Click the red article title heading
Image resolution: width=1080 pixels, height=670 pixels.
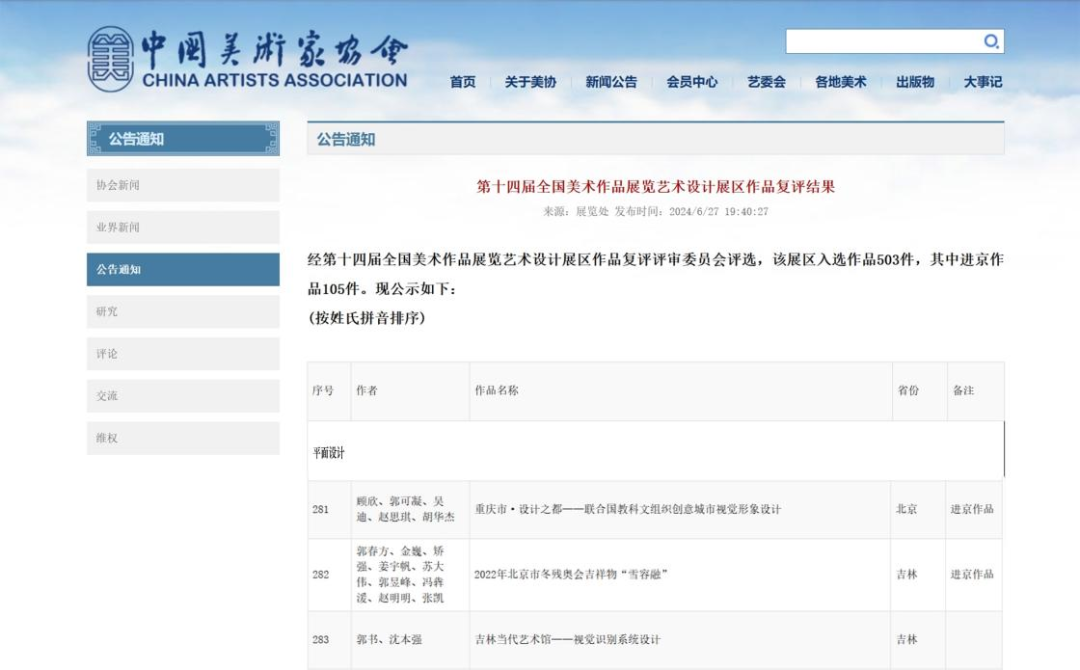[x=655, y=186]
